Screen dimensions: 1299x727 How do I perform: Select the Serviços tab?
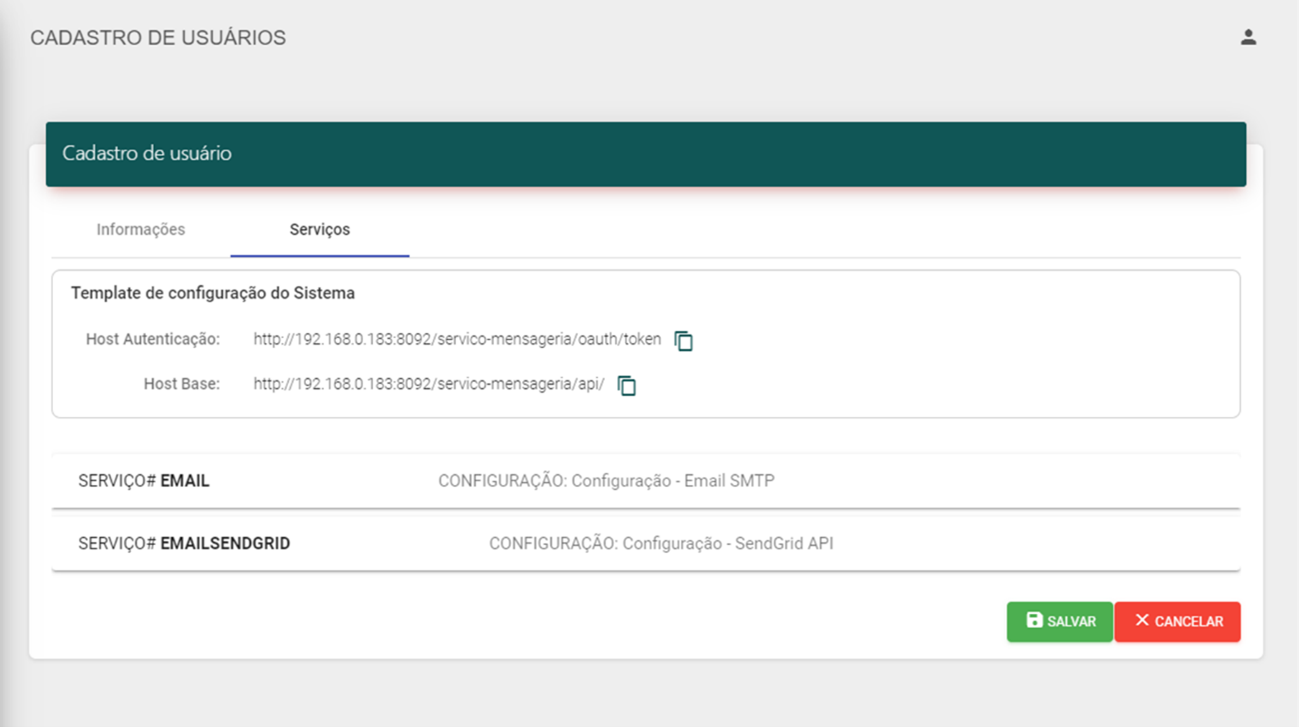320,230
